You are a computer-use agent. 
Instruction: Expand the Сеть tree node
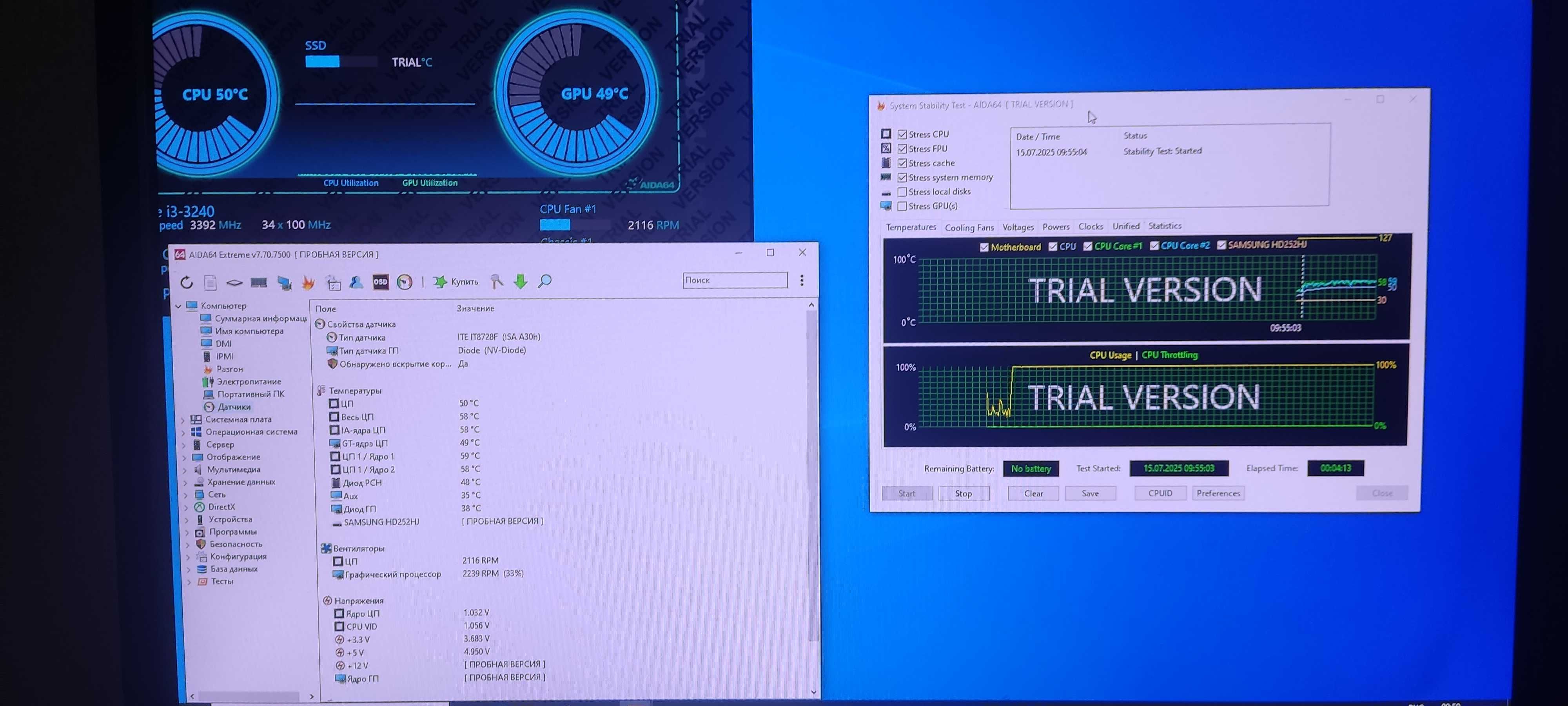186,495
